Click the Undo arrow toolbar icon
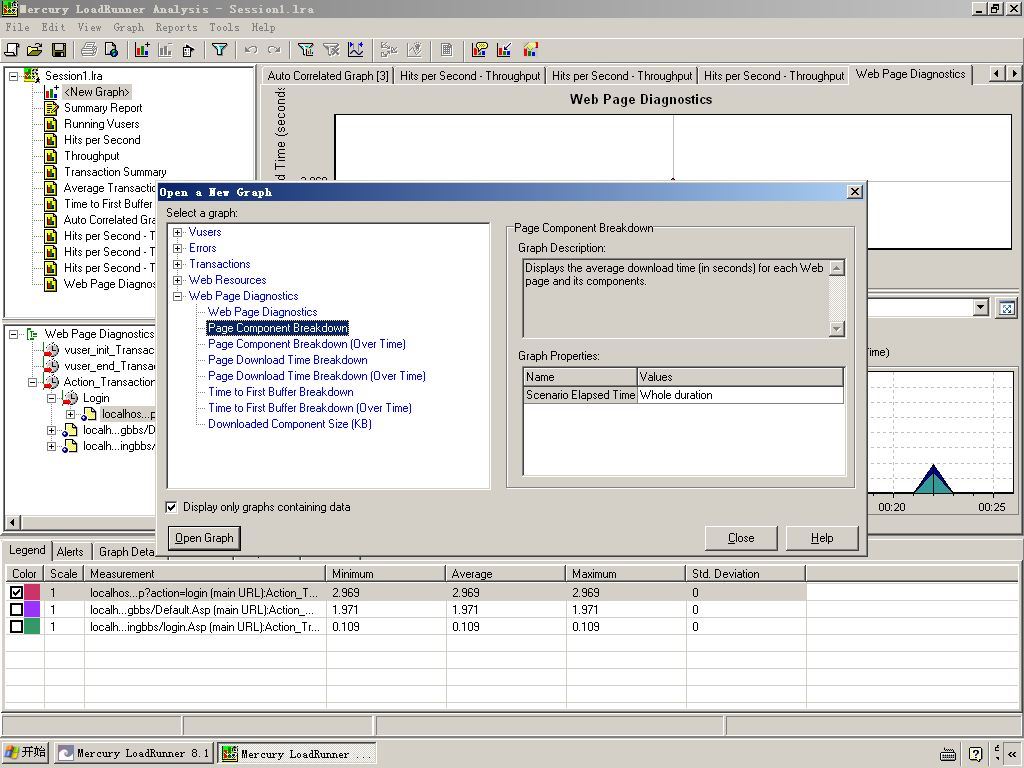 (251, 50)
